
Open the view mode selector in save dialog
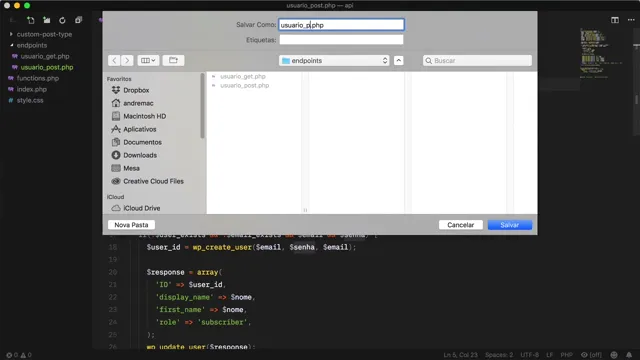point(148,60)
